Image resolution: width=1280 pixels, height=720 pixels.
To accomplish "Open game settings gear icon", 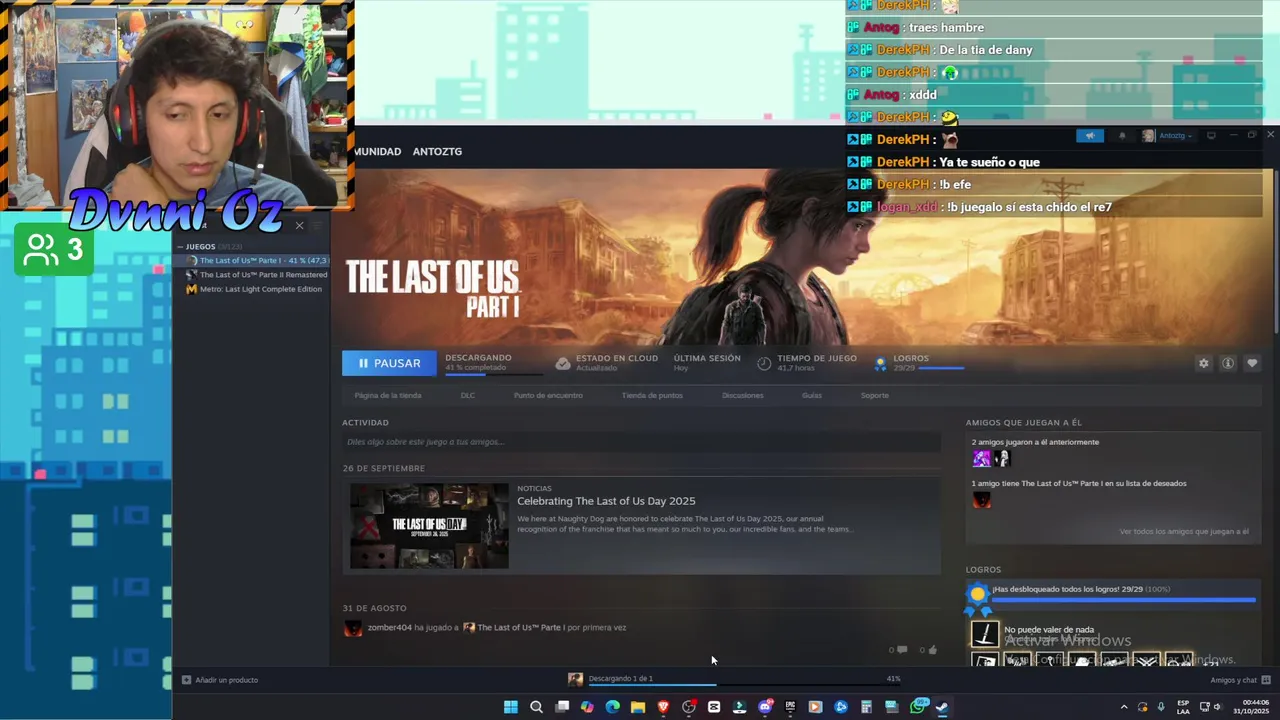I will pos(1203,363).
